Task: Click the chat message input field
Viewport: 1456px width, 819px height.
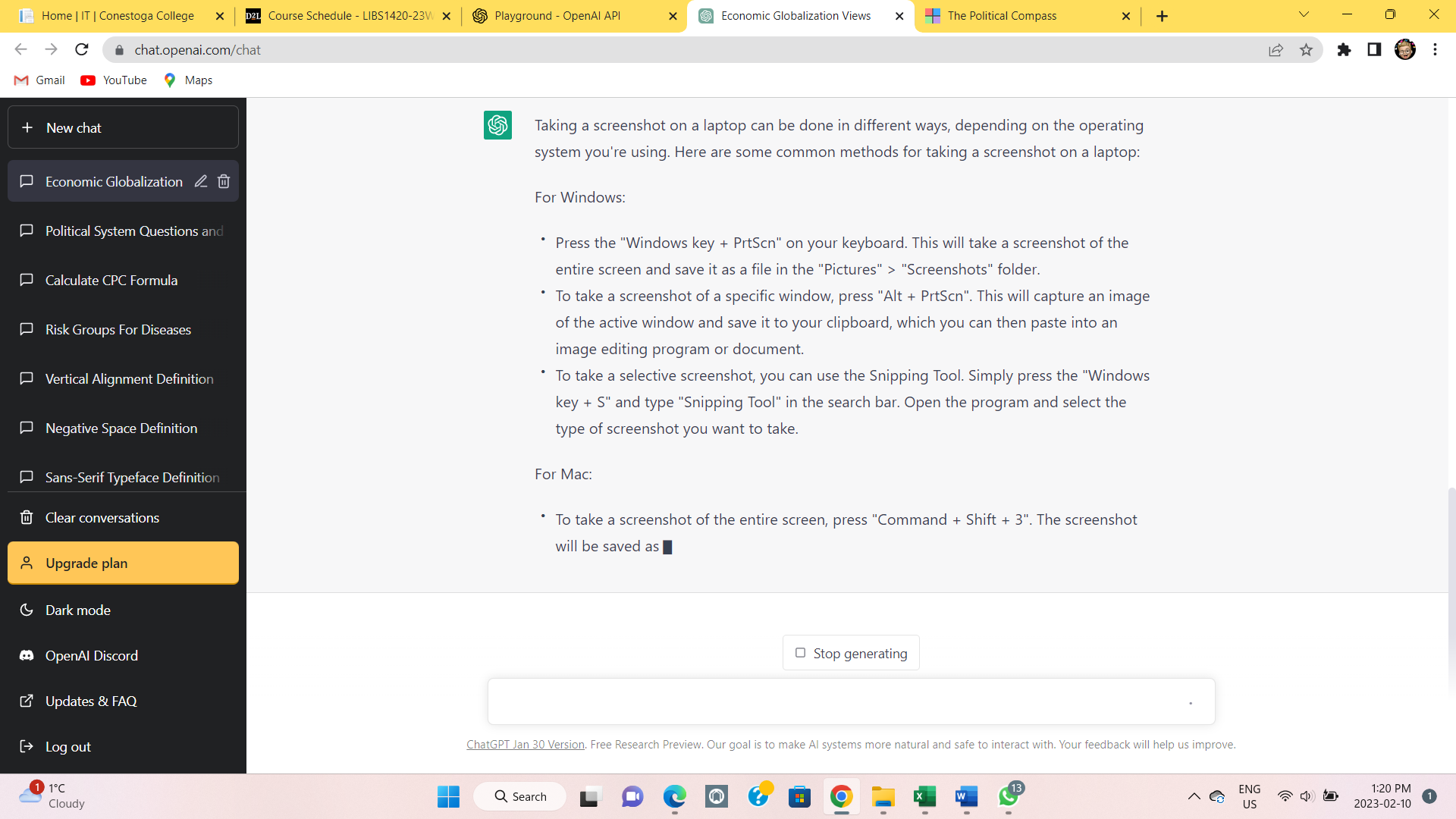Action: pyautogui.click(x=834, y=701)
